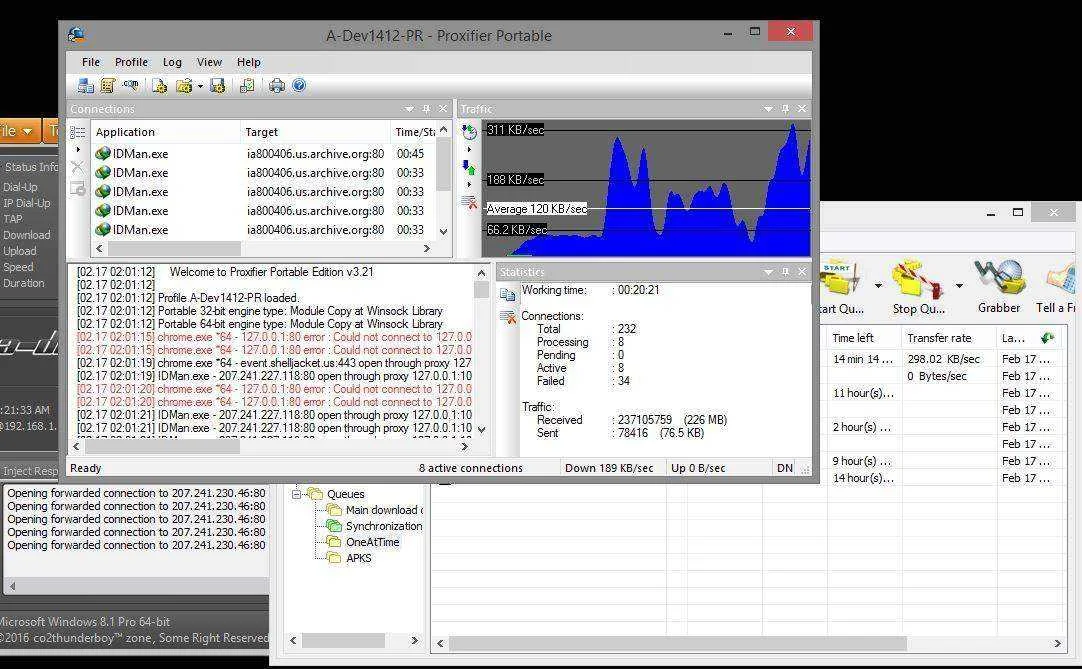Screen dimensions: 1082x669
Task: Select Synchronization queue in IDM tree
Action: [384, 525]
